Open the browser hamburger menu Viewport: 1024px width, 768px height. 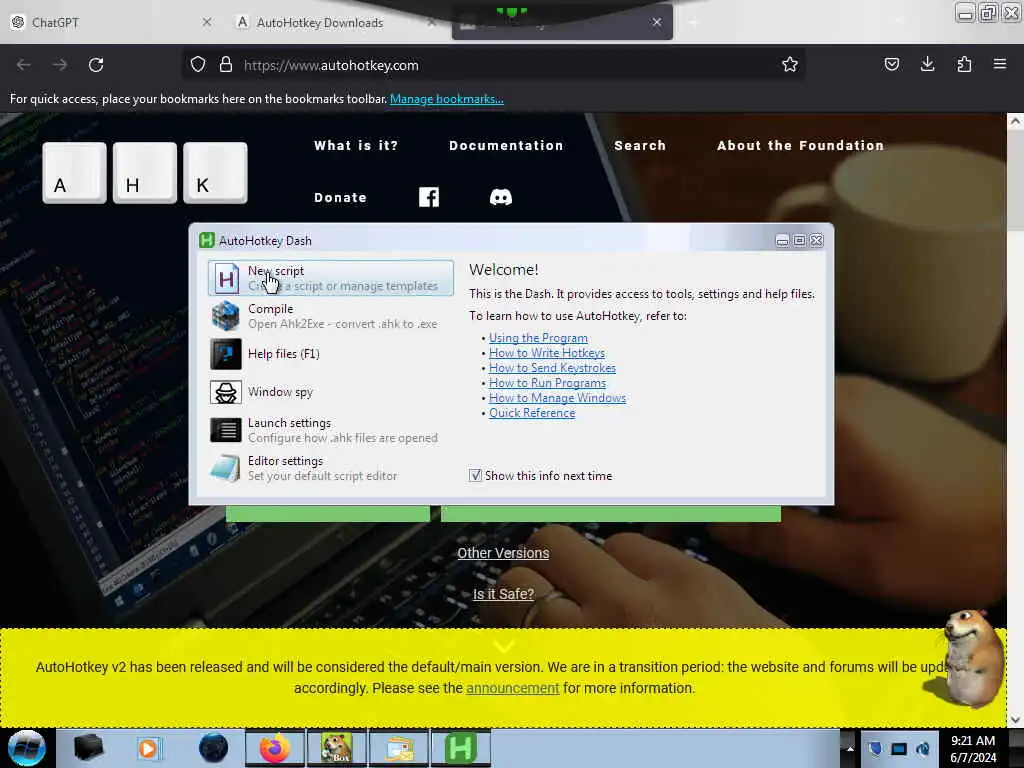[x=999, y=65]
